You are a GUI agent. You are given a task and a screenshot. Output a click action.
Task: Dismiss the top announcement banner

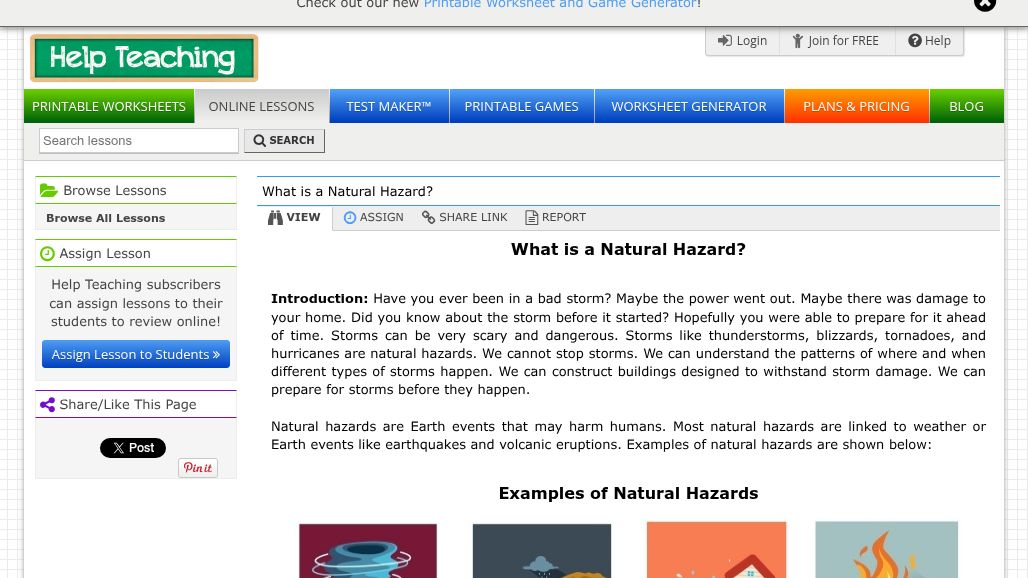[984, 3]
